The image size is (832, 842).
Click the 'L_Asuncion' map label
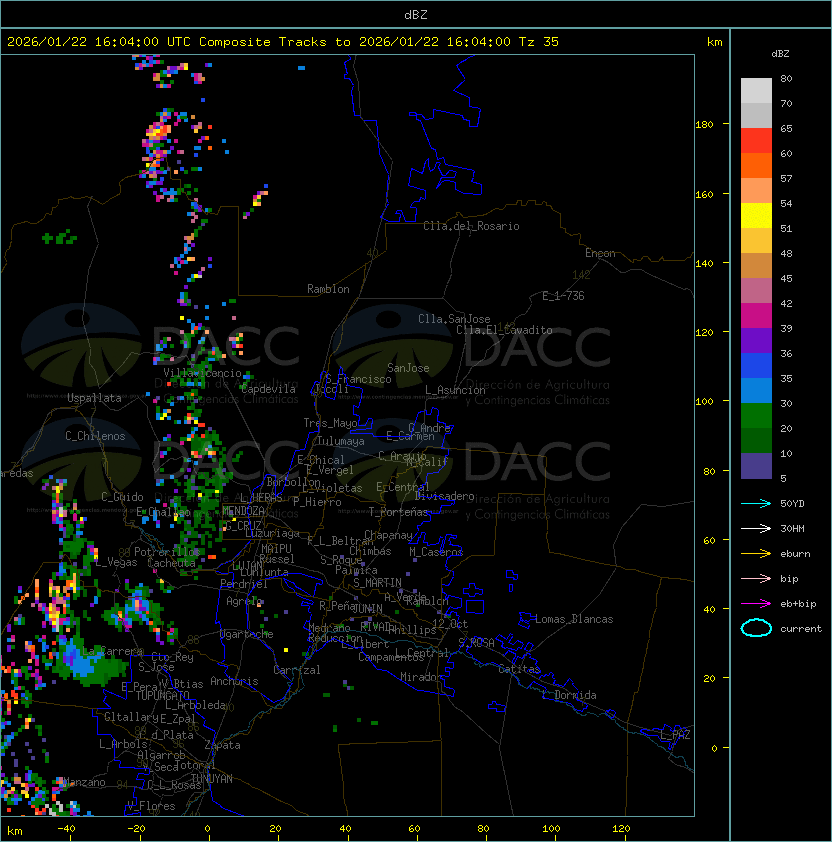tap(455, 390)
